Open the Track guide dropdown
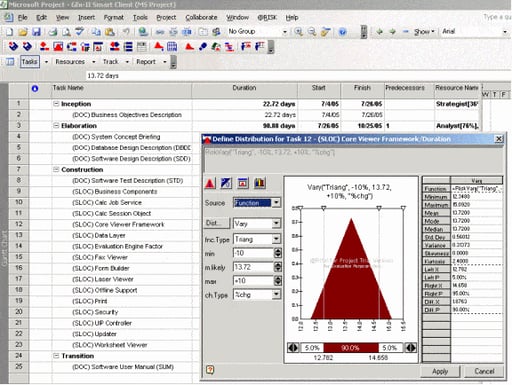Screen dimensions: 512x385 127,62
